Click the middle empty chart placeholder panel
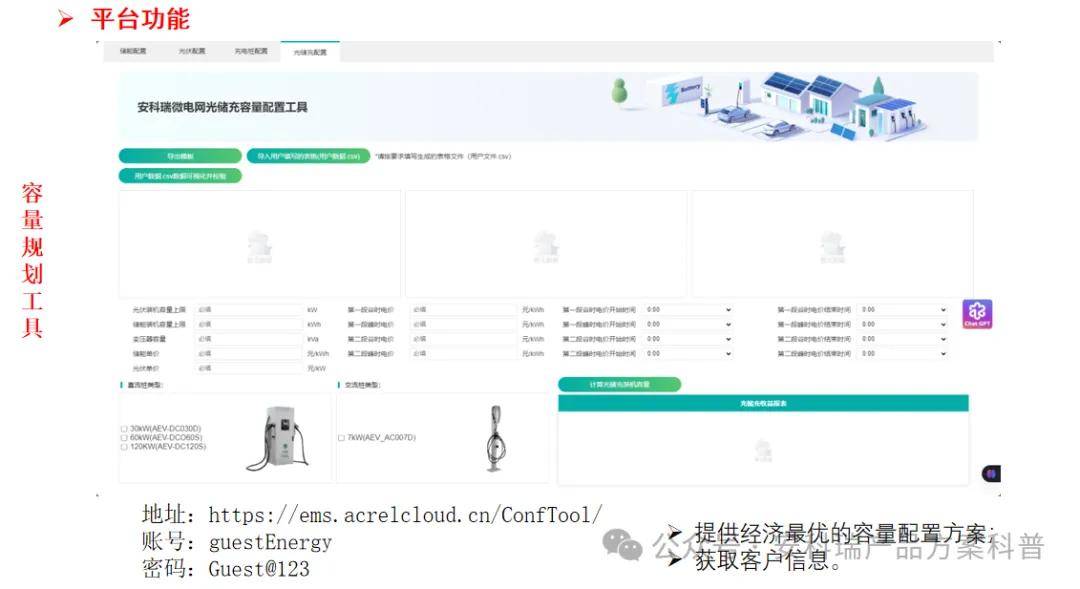This screenshot has width=1080, height=589. click(546, 244)
